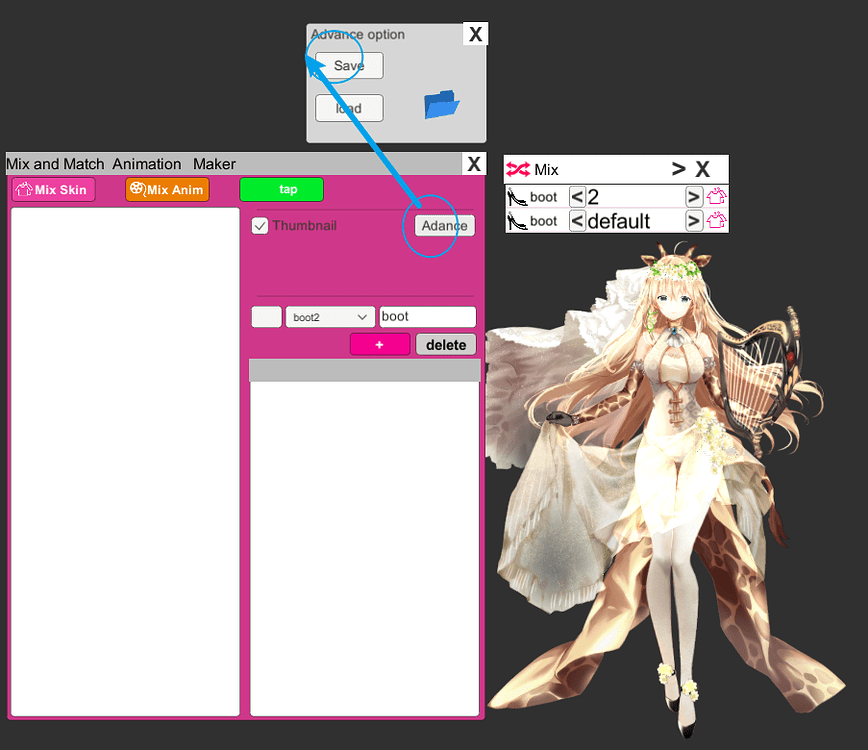Collapse the Mix panel with its > arrow

click(679, 169)
